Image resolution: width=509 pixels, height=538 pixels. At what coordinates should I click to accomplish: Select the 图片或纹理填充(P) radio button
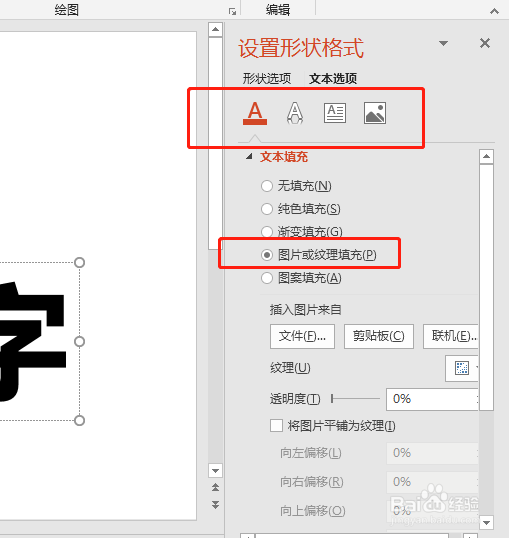[267, 255]
